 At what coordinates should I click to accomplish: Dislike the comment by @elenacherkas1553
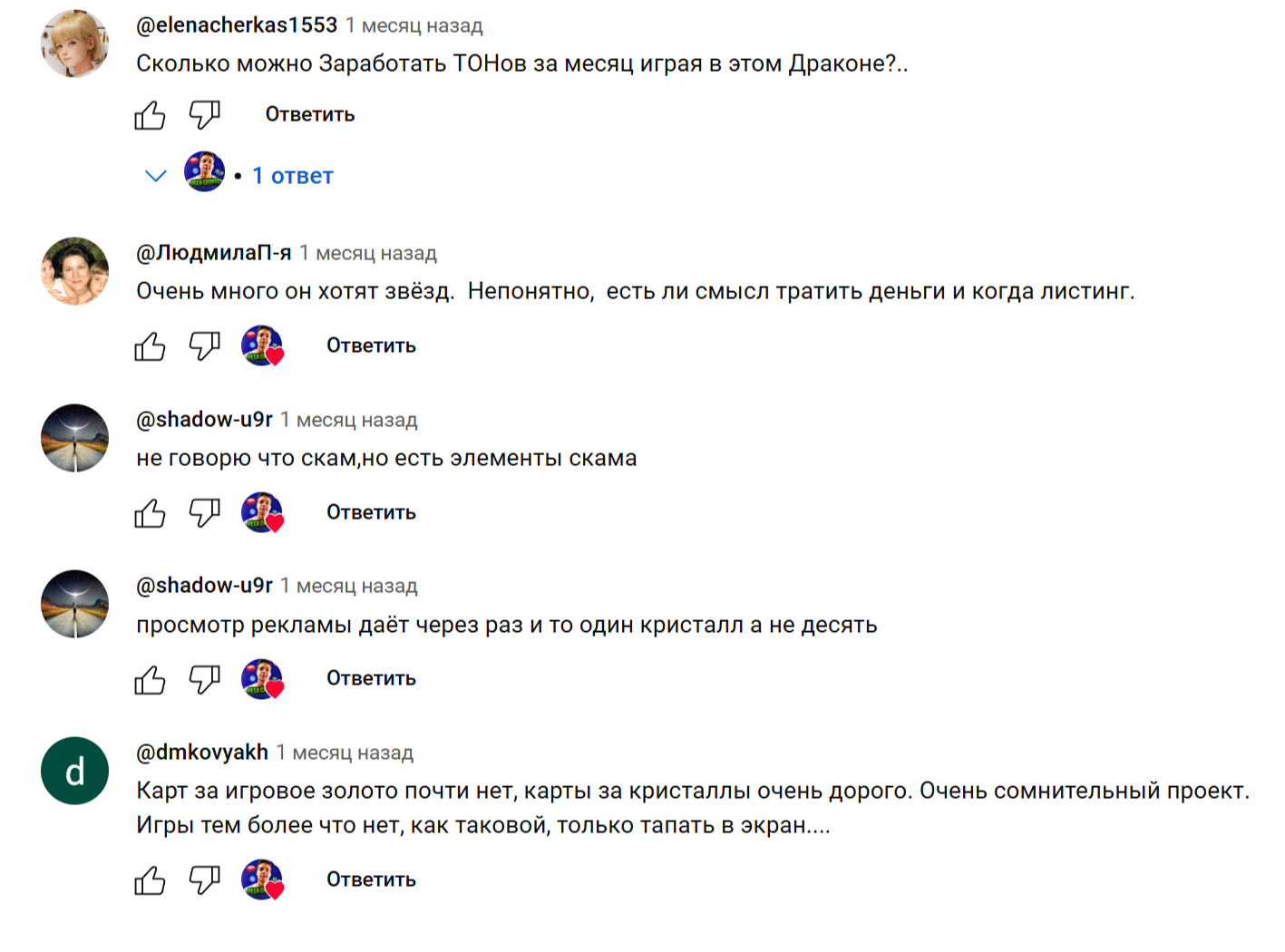(x=204, y=115)
